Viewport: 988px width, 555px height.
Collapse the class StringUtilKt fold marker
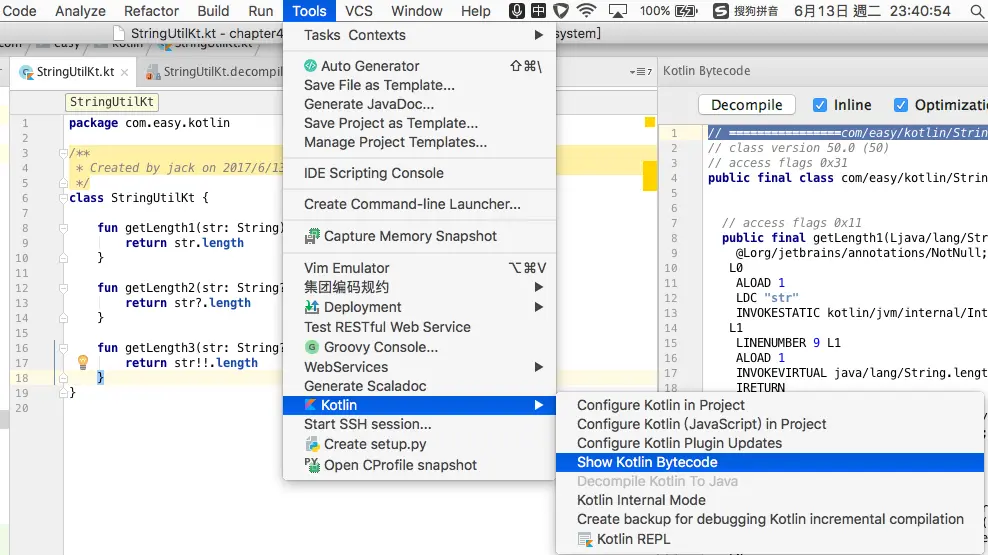[x=63, y=198]
